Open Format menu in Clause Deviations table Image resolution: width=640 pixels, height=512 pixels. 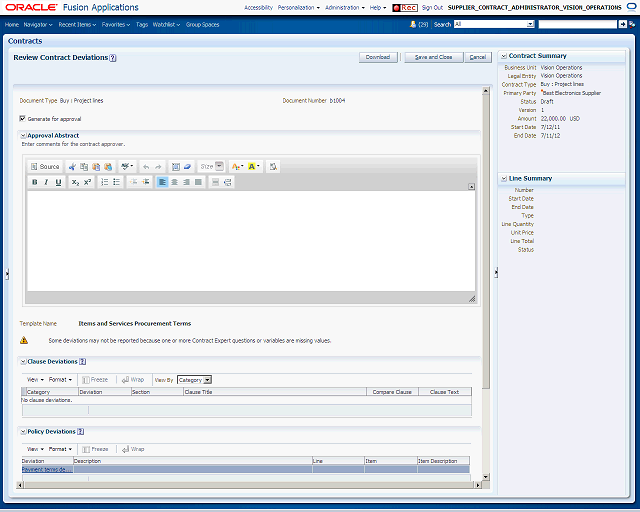(x=60, y=380)
